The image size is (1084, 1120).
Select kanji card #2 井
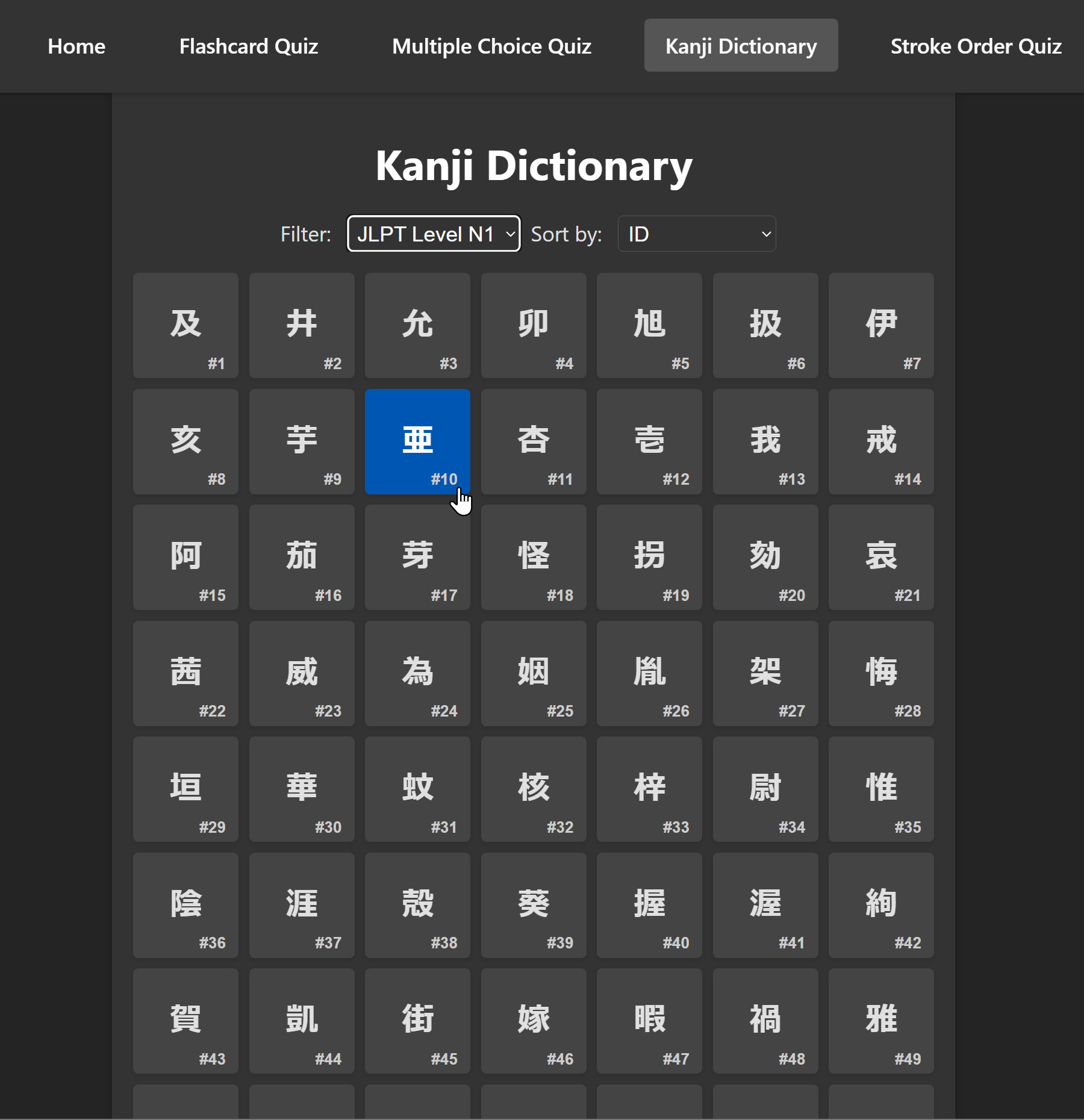[x=302, y=326]
